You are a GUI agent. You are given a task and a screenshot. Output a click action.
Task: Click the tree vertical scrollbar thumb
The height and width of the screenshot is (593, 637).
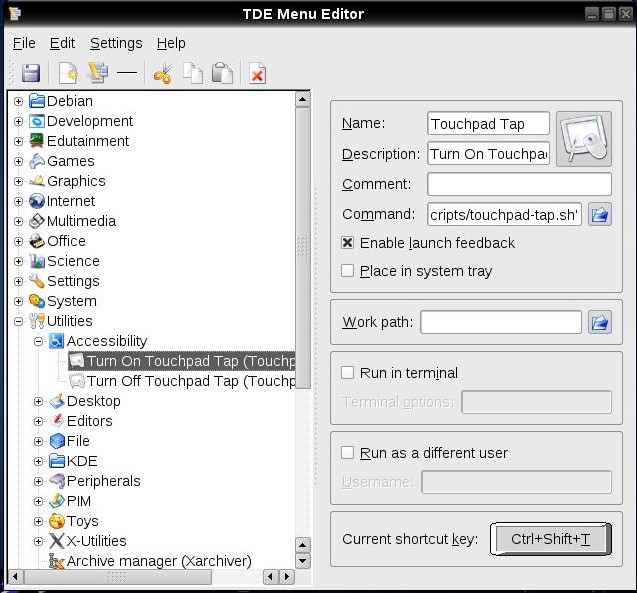tap(303, 248)
